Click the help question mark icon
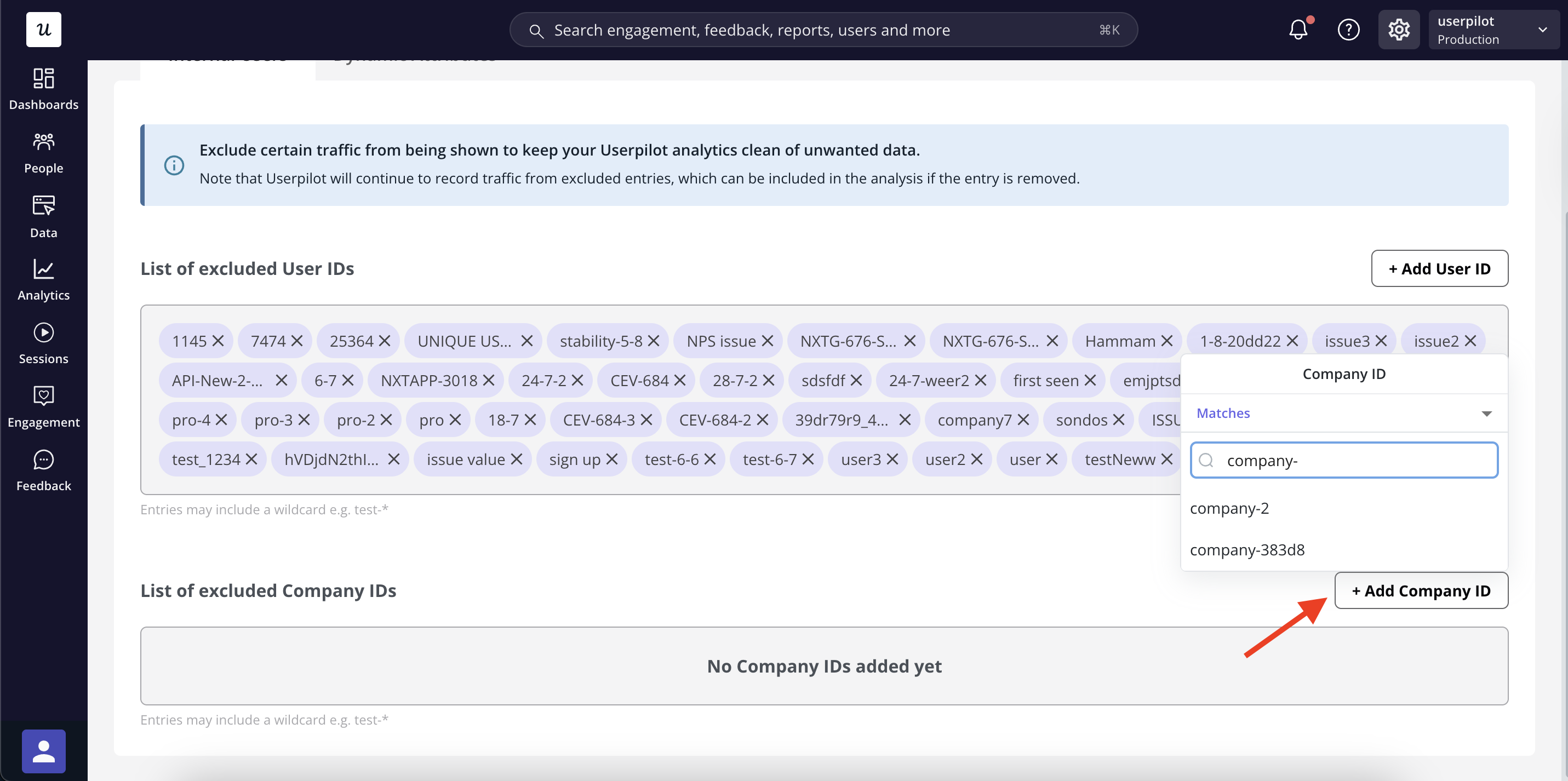 coord(1348,29)
